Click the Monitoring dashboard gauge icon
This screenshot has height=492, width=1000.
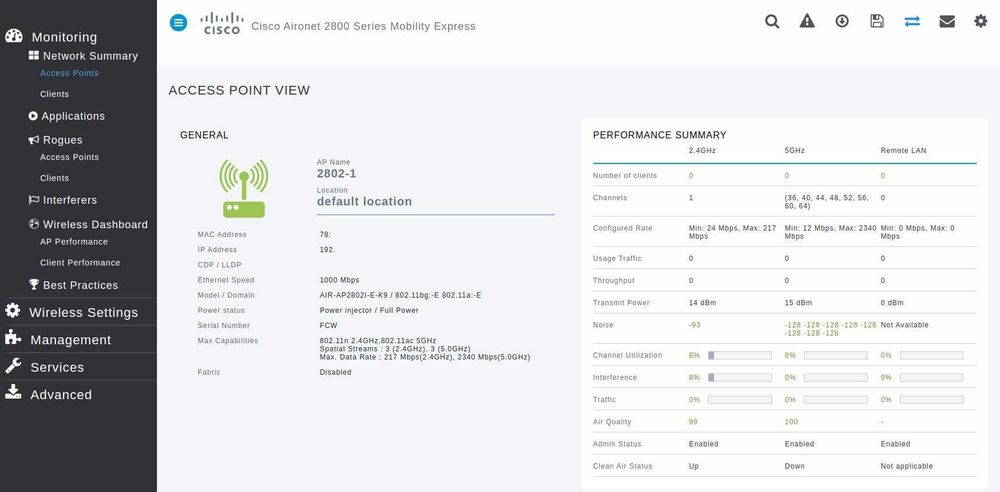13,36
